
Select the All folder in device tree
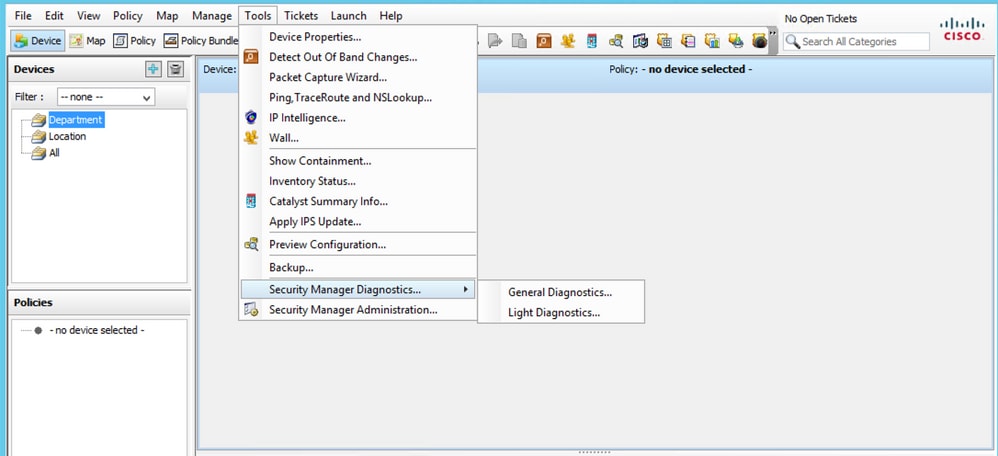click(53, 153)
